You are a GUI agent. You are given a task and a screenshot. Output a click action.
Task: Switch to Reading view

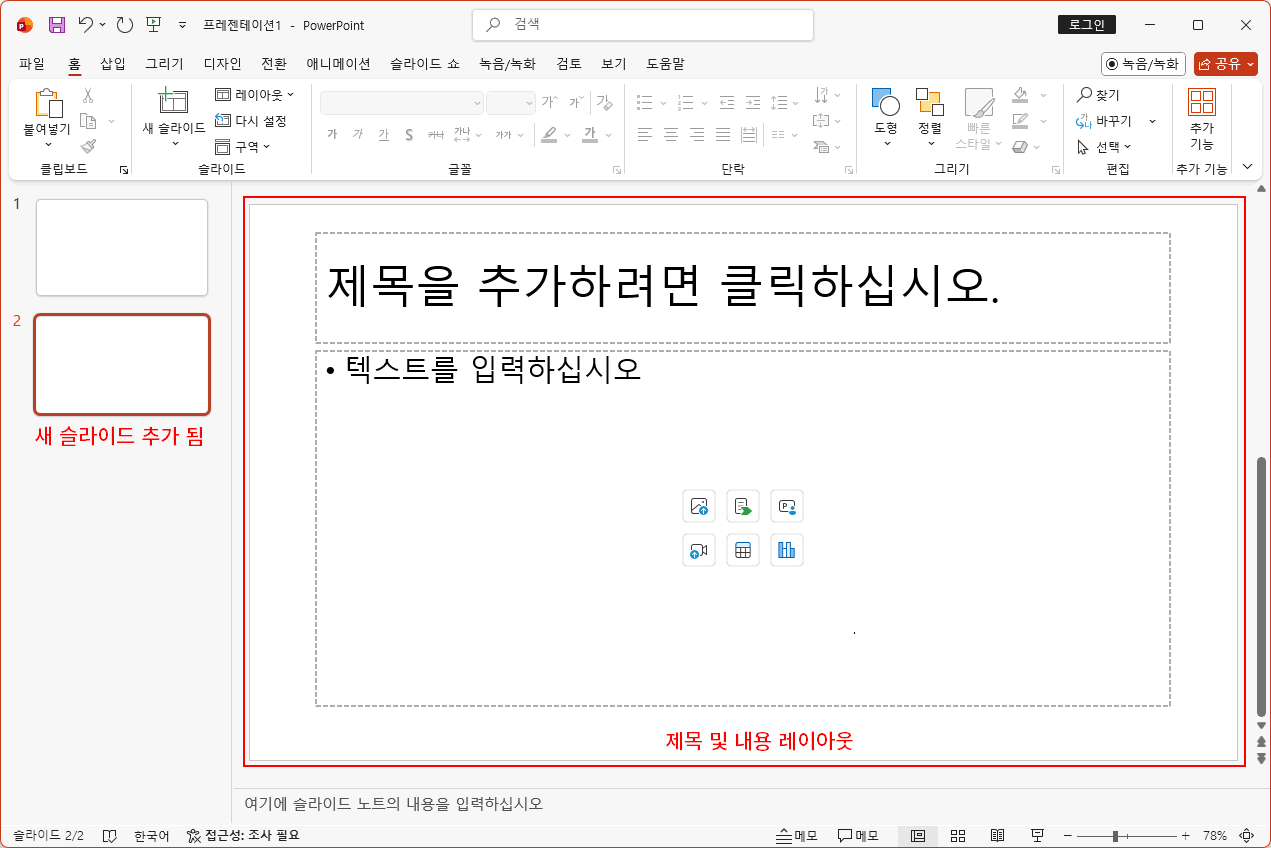997,835
